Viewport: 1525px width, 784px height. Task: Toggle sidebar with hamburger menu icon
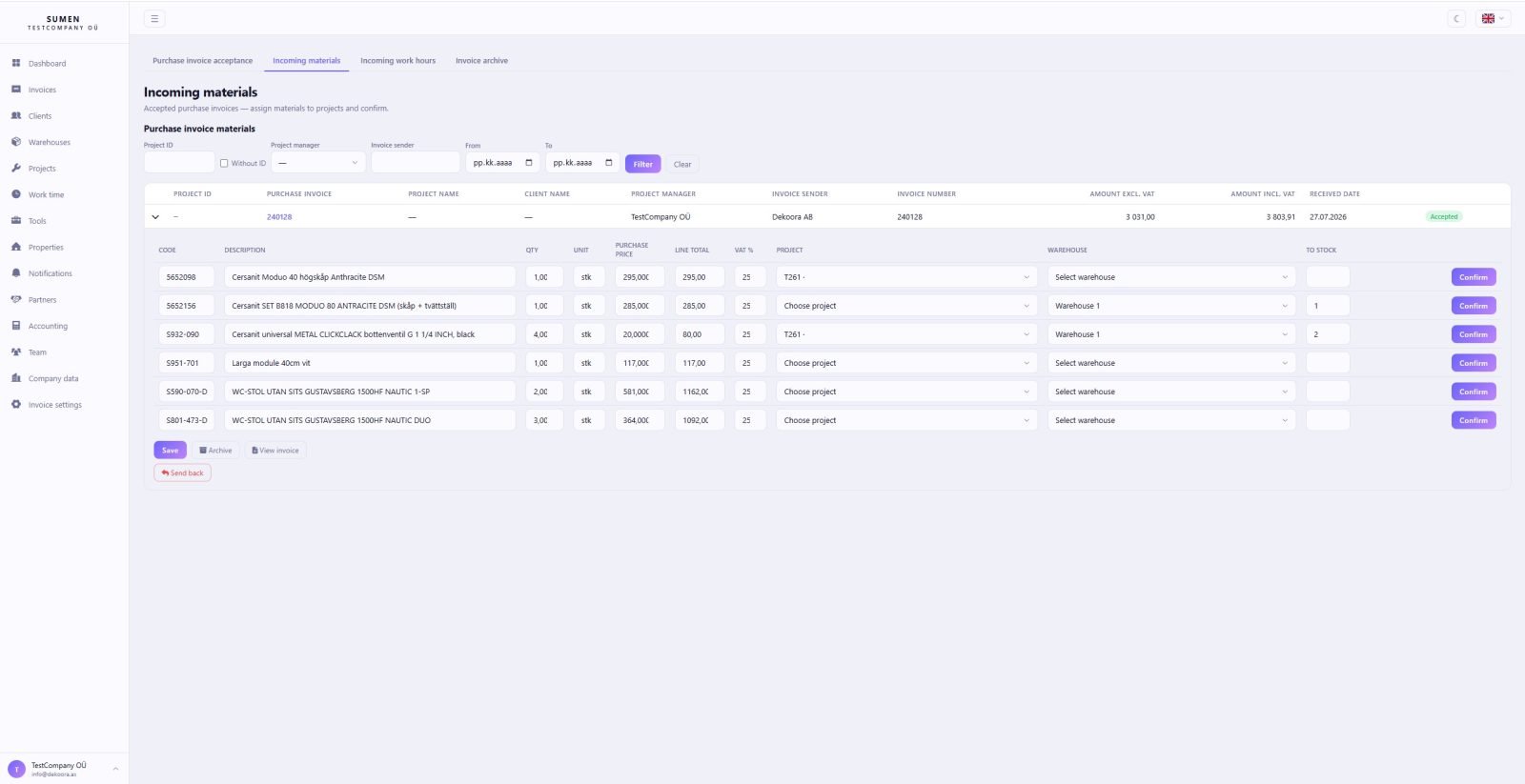point(154,18)
